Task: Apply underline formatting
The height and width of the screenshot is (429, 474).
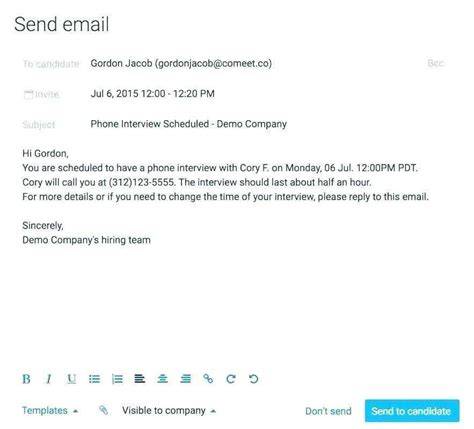Action: pyautogui.click(x=71, y=379)
